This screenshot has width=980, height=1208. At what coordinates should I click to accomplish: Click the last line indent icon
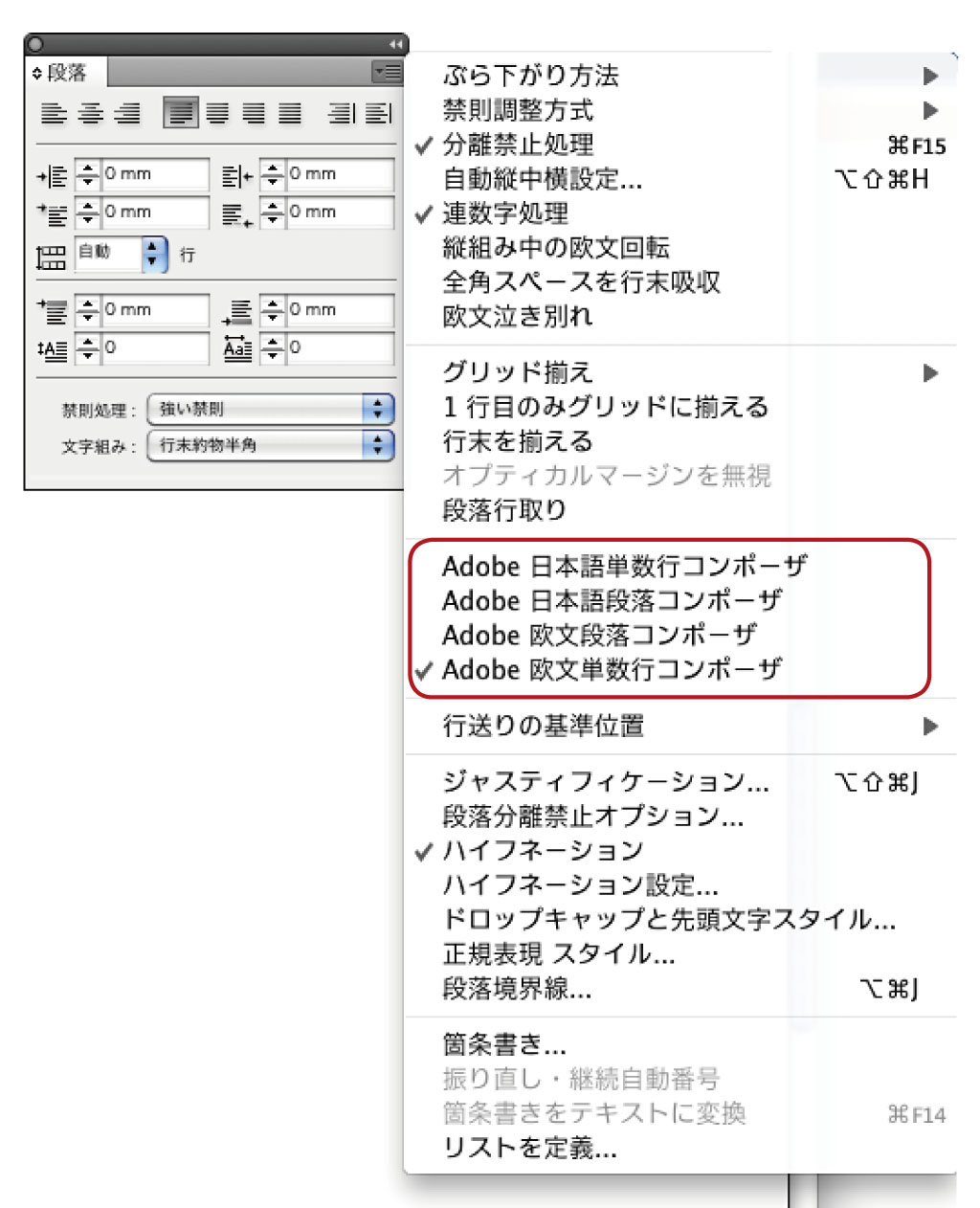(x=237, y=214)
